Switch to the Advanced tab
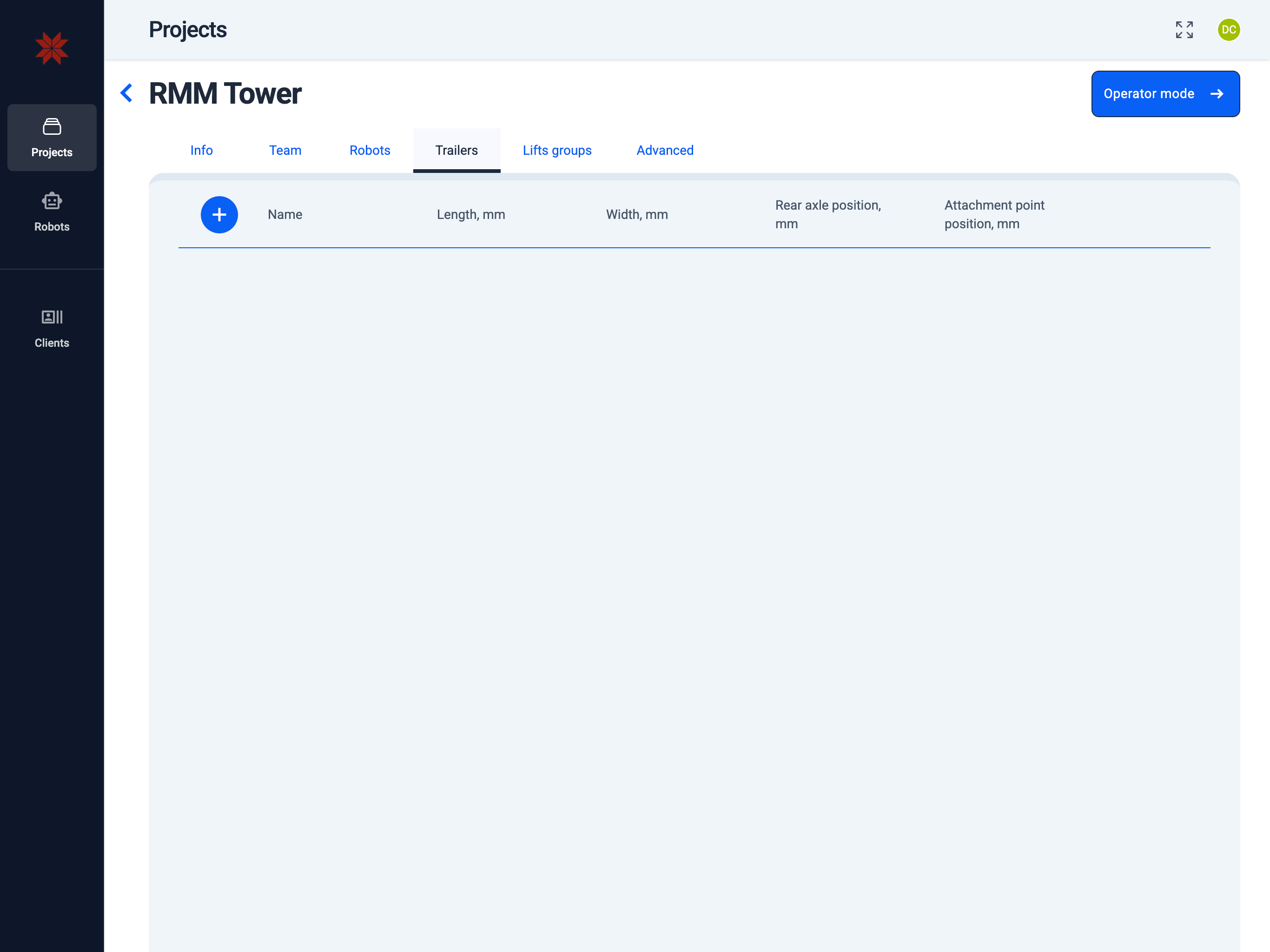This screenshot has height=952, width=1270. click(665, 151)
